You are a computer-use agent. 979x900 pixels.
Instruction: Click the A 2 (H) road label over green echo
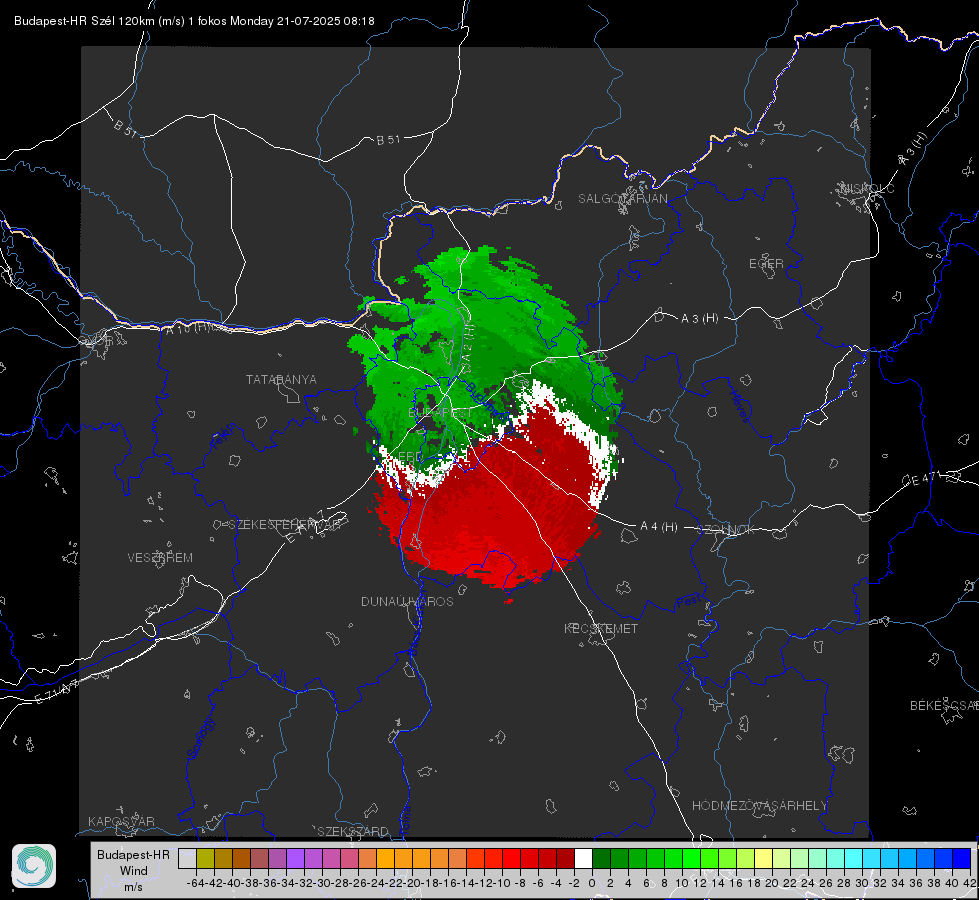point(468,349)
